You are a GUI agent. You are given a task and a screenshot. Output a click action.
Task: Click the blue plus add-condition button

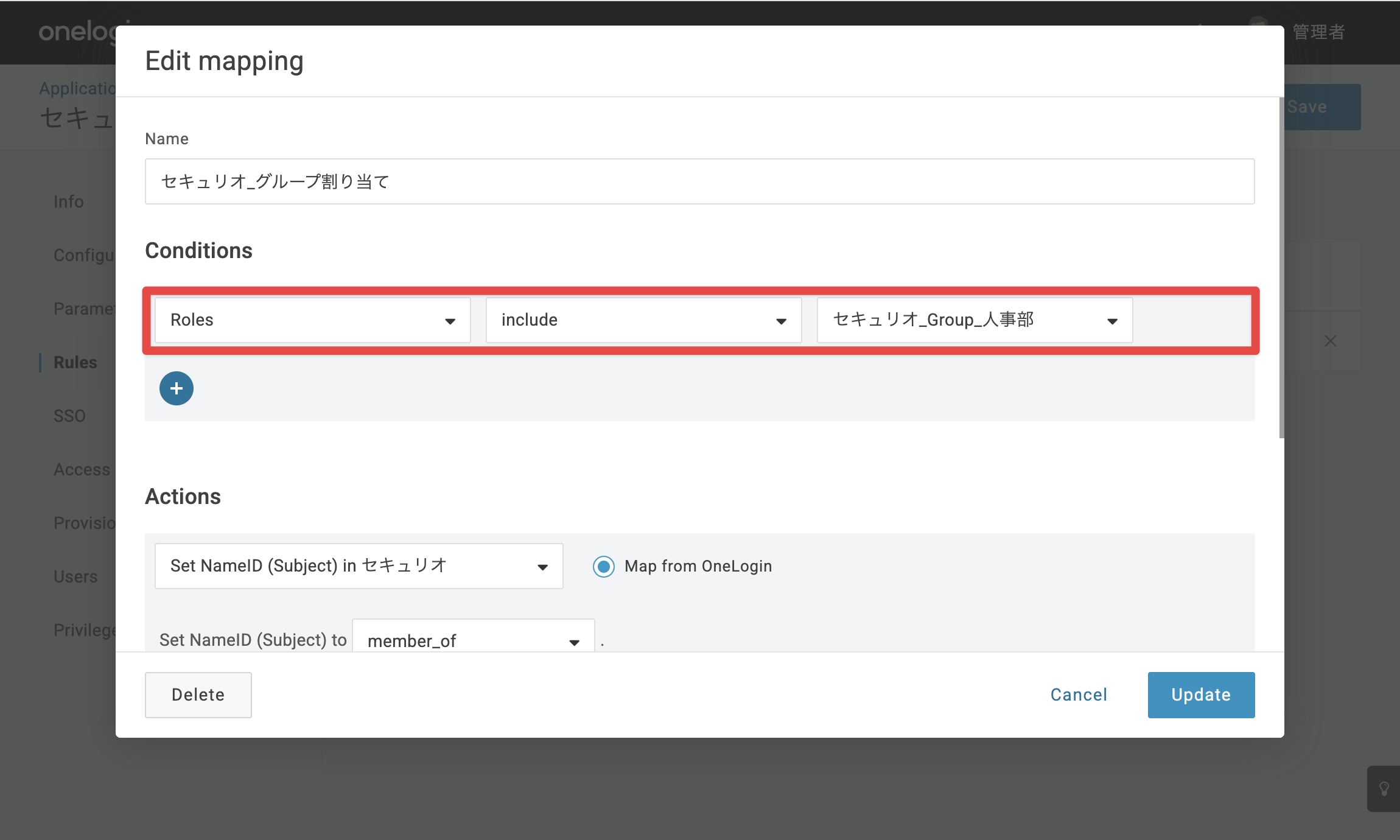coord(177,388)
